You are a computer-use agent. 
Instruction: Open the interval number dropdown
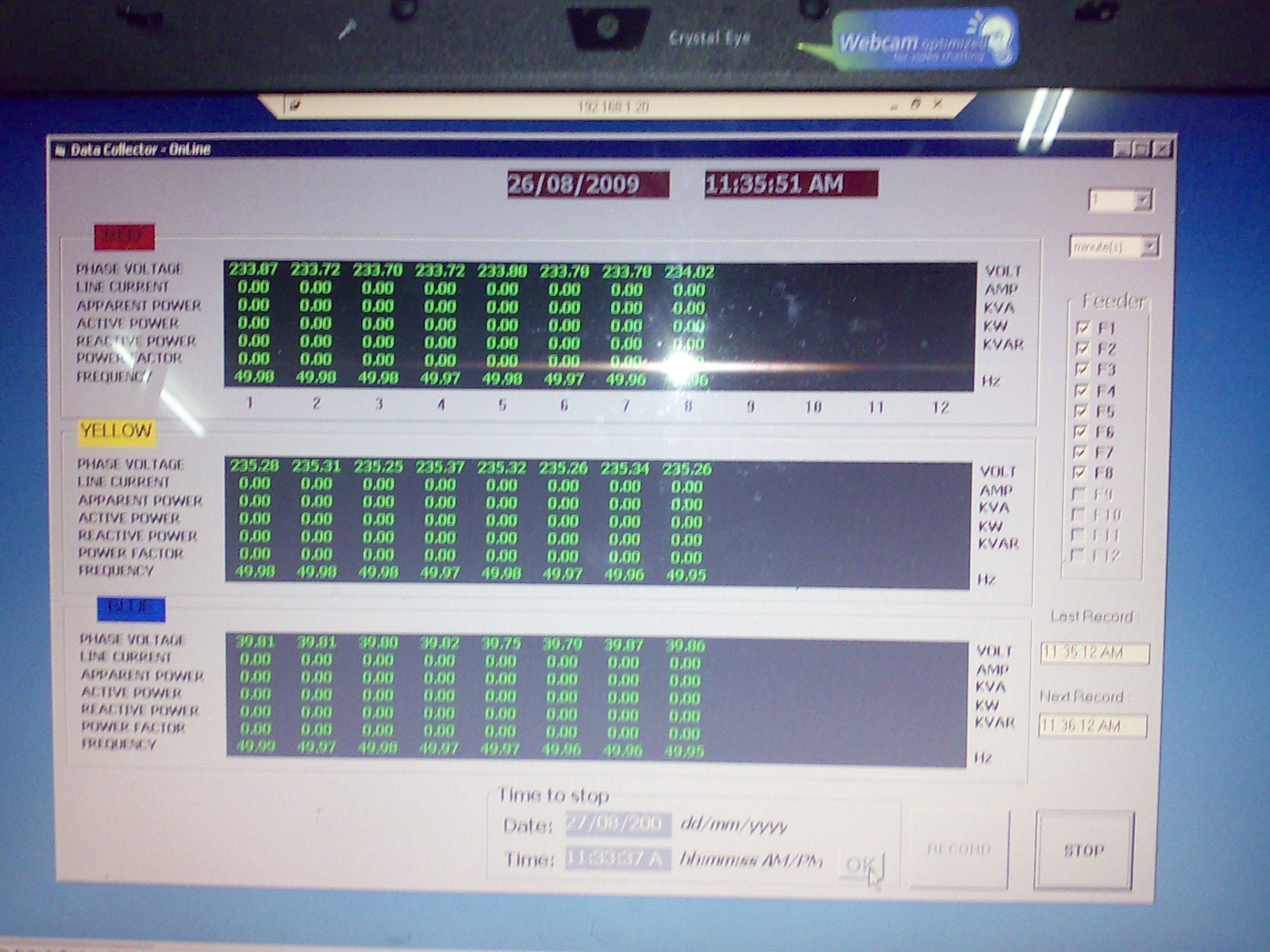coord(1142,201)
